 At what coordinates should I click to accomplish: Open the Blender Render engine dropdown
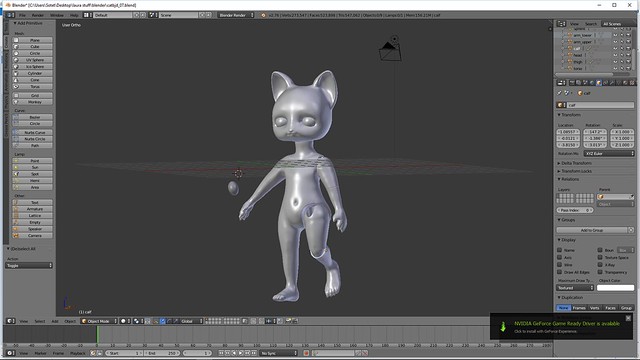(236, 15)
